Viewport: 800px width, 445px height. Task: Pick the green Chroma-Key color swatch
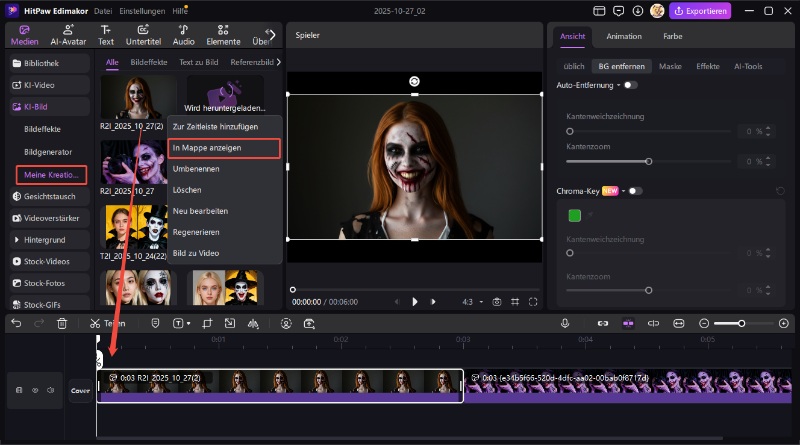[574, 215]
